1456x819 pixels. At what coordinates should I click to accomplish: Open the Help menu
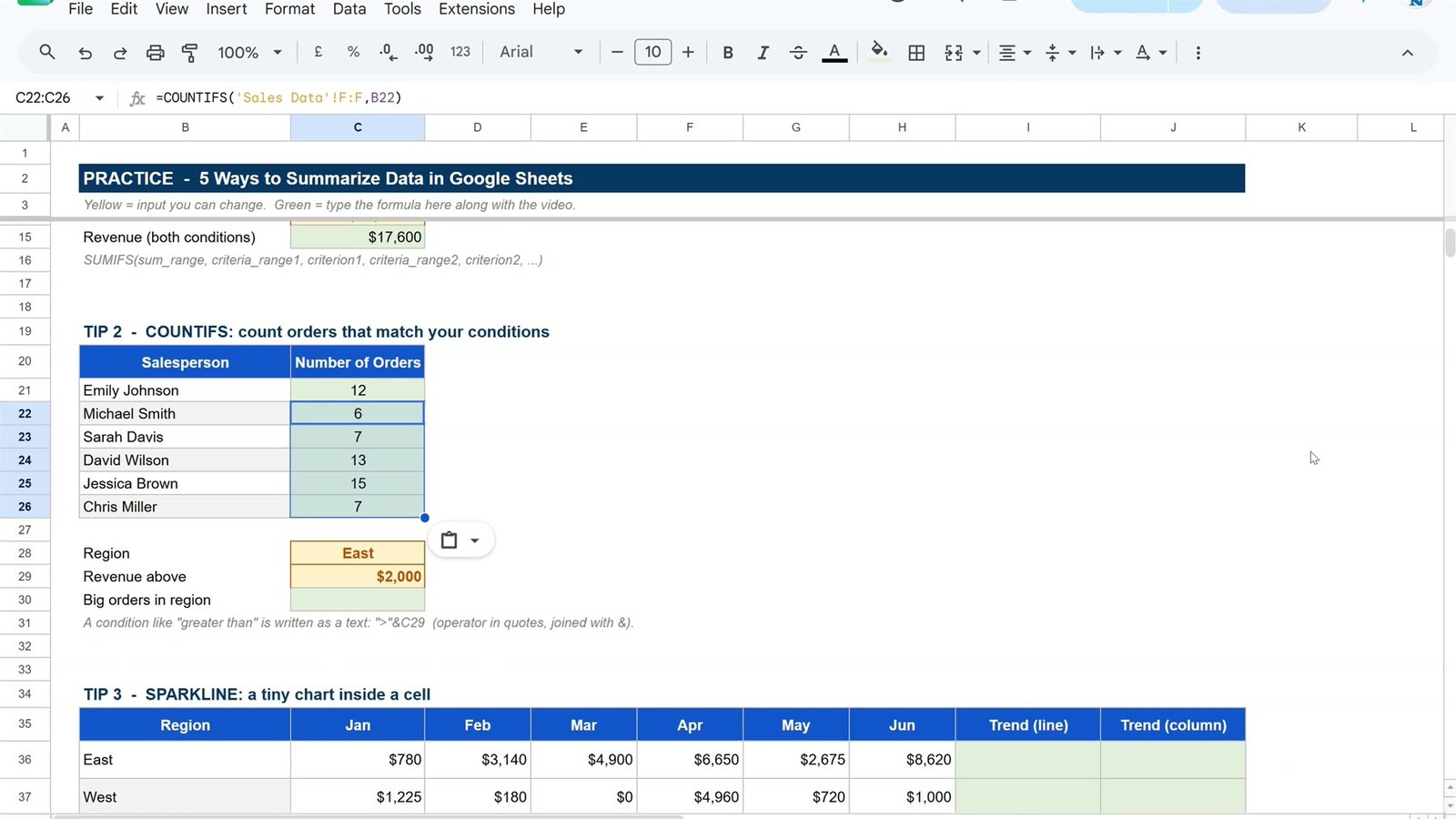[549, 9]
